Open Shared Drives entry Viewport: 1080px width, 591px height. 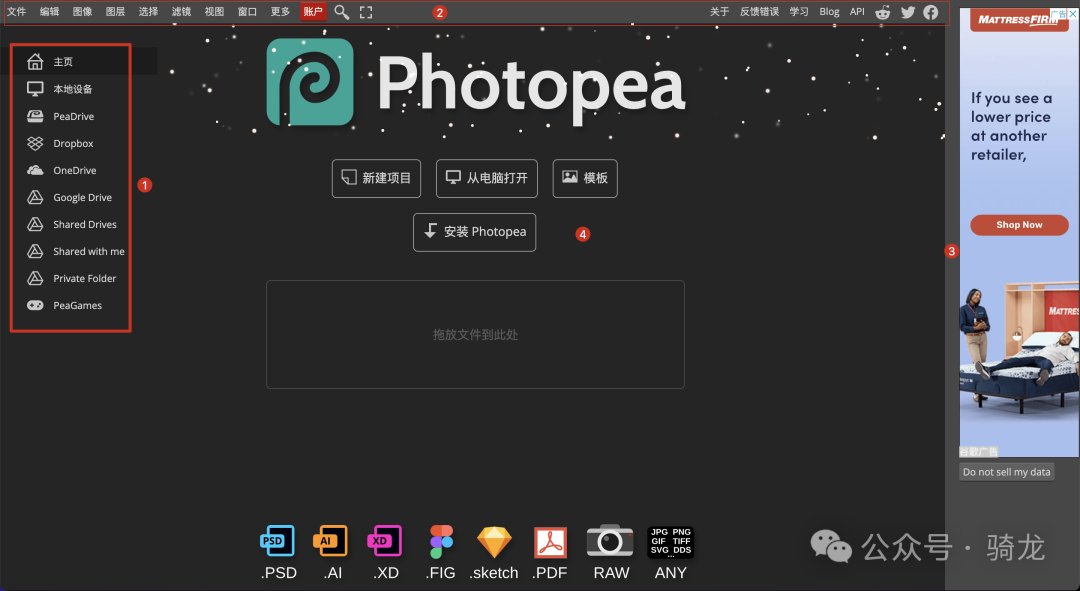point(72,225)
